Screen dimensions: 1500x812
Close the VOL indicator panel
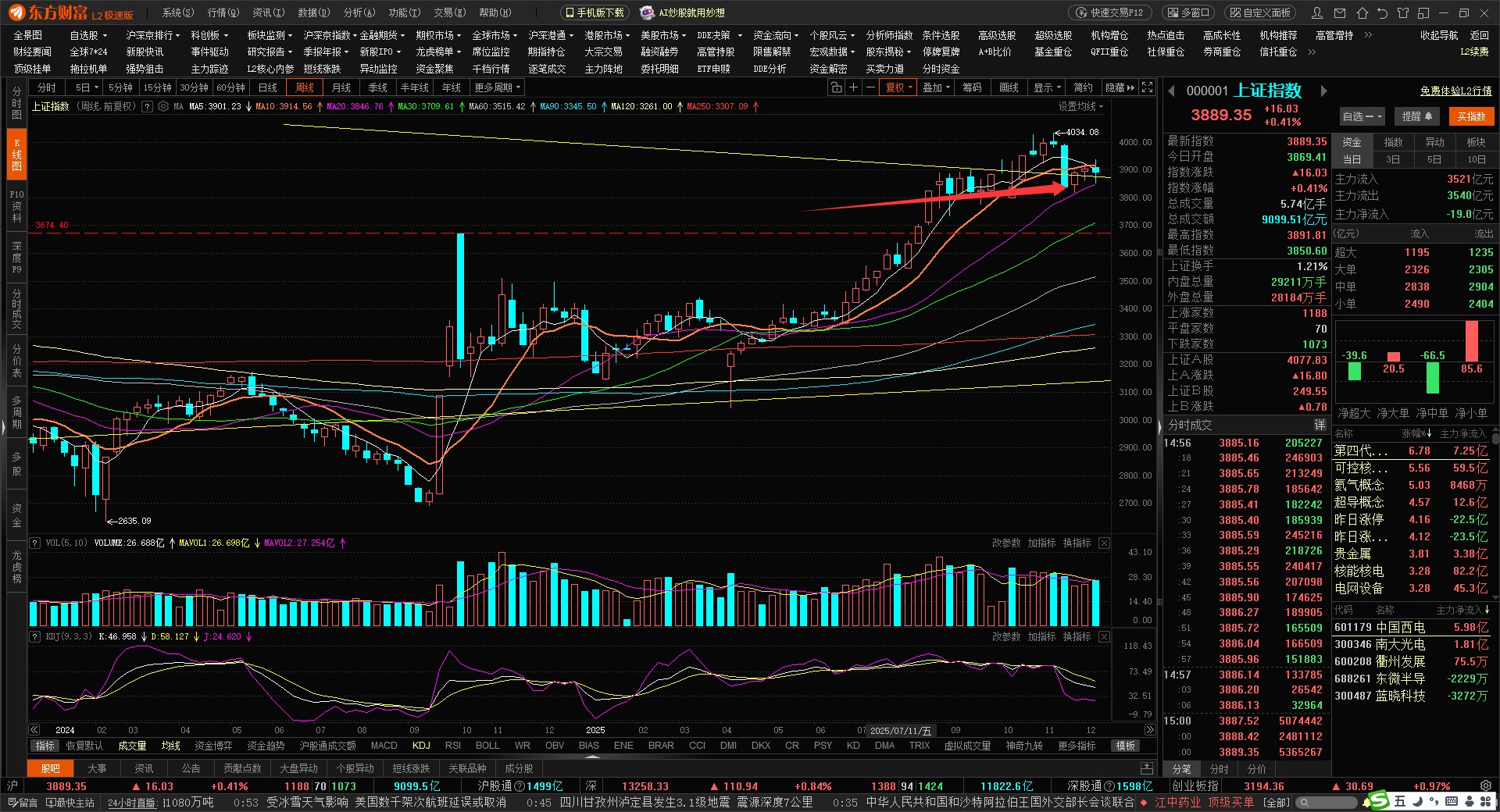(1104, 543)
